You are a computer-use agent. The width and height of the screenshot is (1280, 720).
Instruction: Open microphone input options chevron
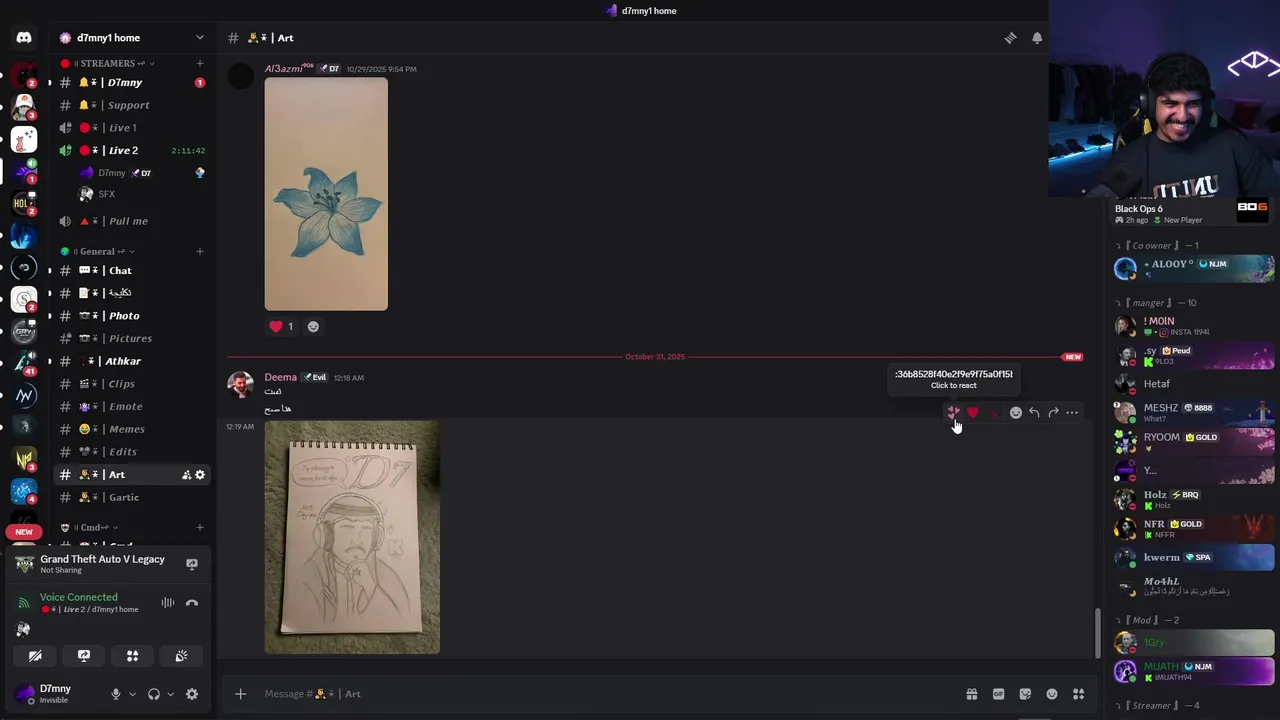132,694
